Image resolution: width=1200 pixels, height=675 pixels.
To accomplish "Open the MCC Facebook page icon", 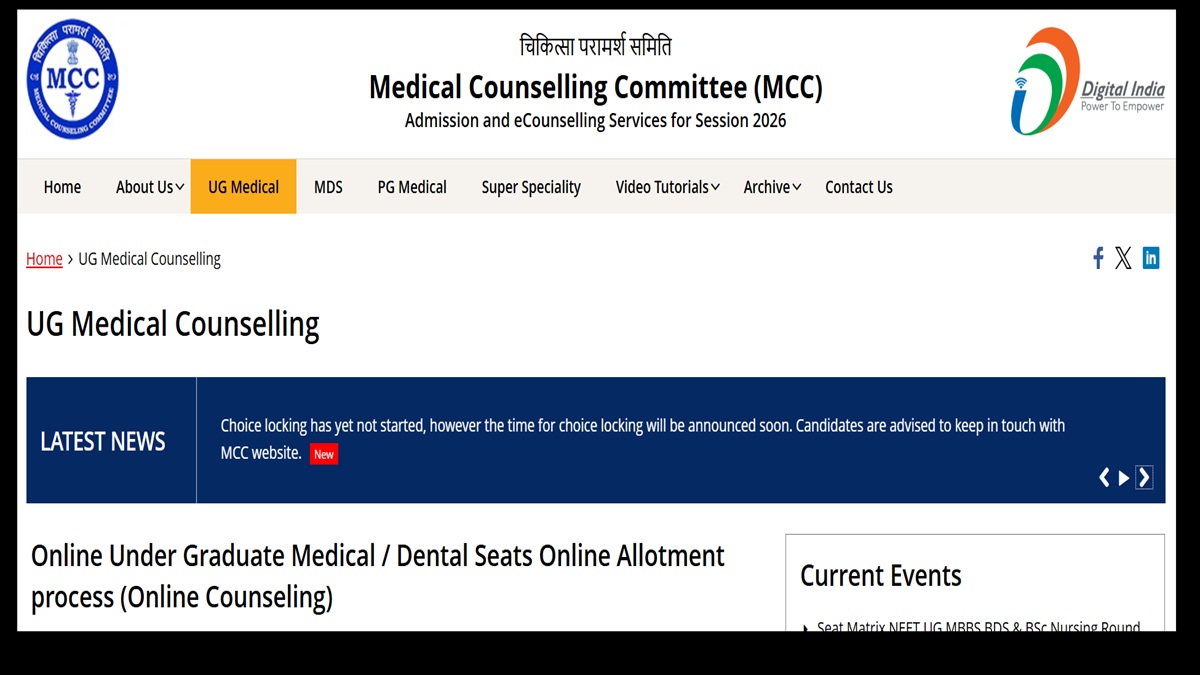I will [x=1098, y=259].
